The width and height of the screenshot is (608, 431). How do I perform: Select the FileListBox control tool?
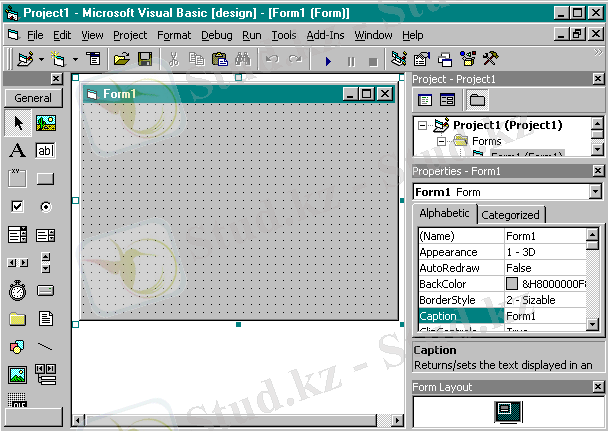tap(46, 319)
